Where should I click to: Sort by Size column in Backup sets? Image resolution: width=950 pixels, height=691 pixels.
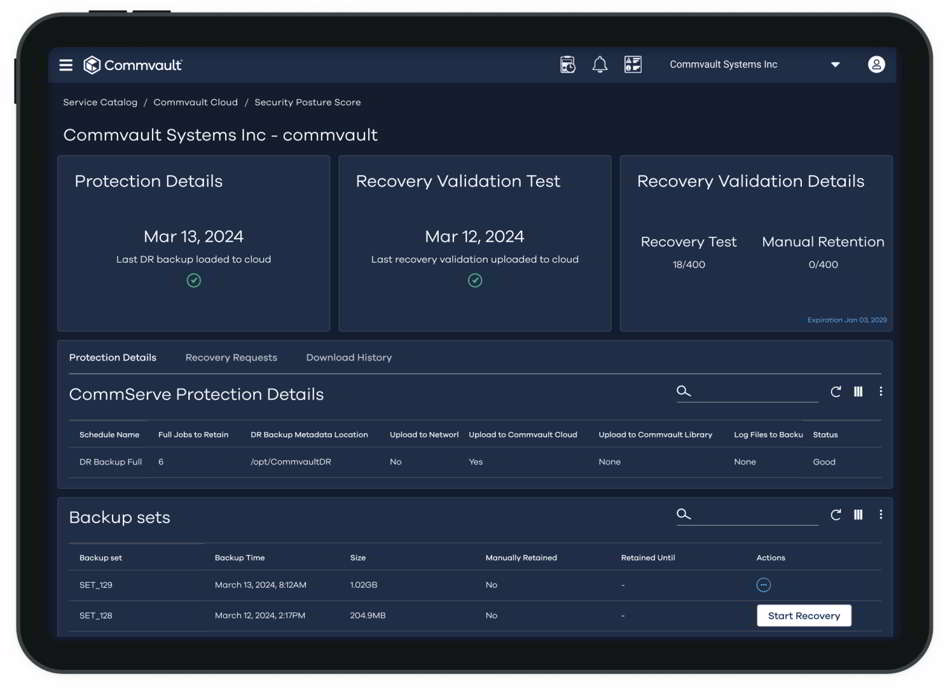[357, 558]
